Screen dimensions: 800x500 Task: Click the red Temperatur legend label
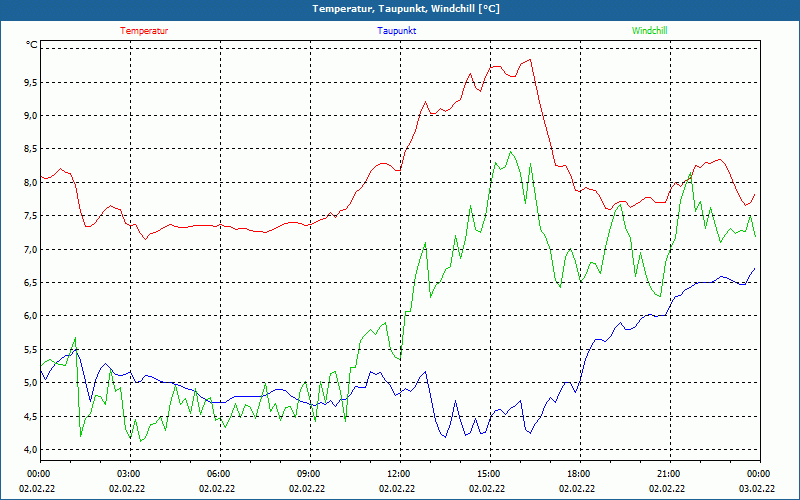(x=144, y=31)
